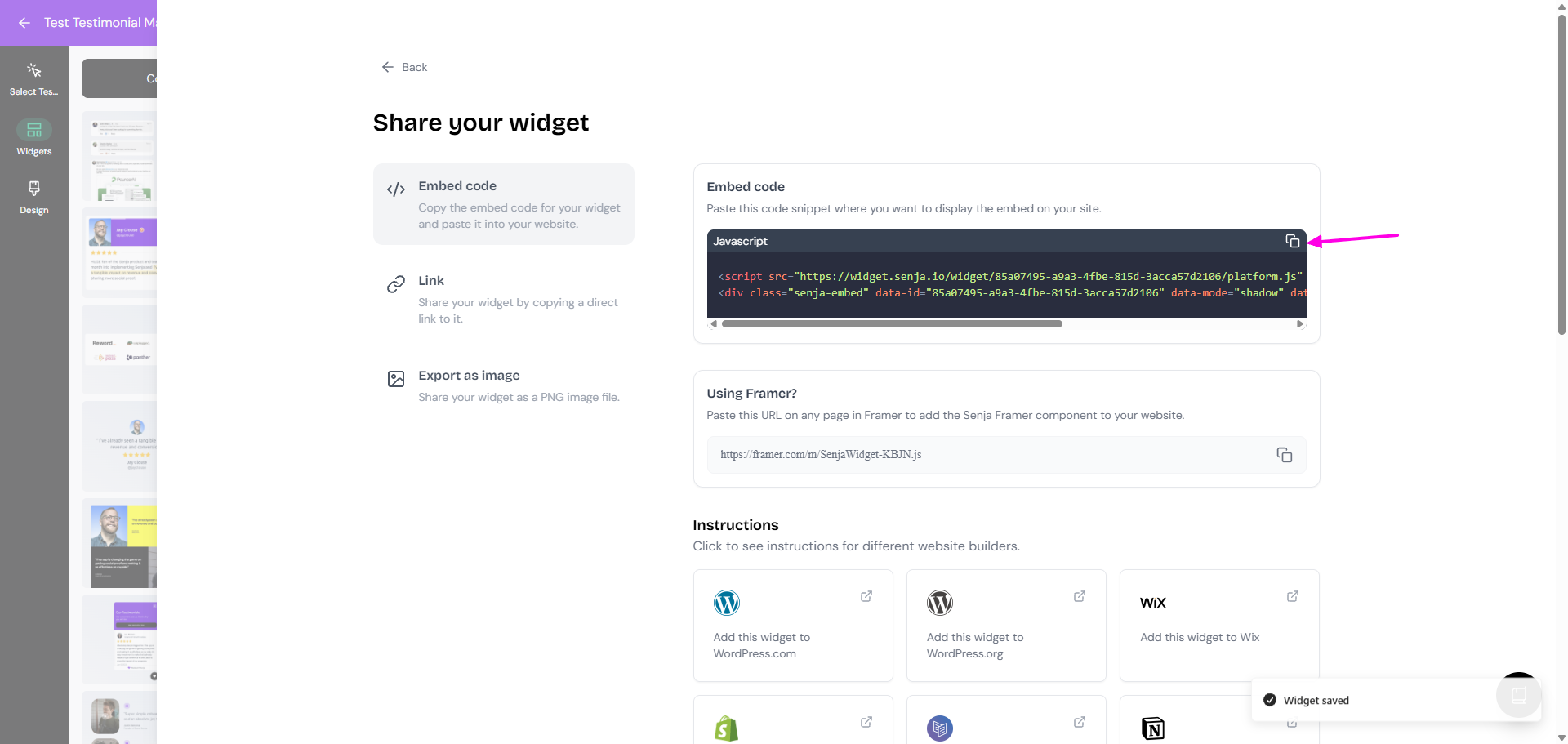1568x744 pixels.
Task: Select the Embed code sharing option
Action: [x=503, y=204]
